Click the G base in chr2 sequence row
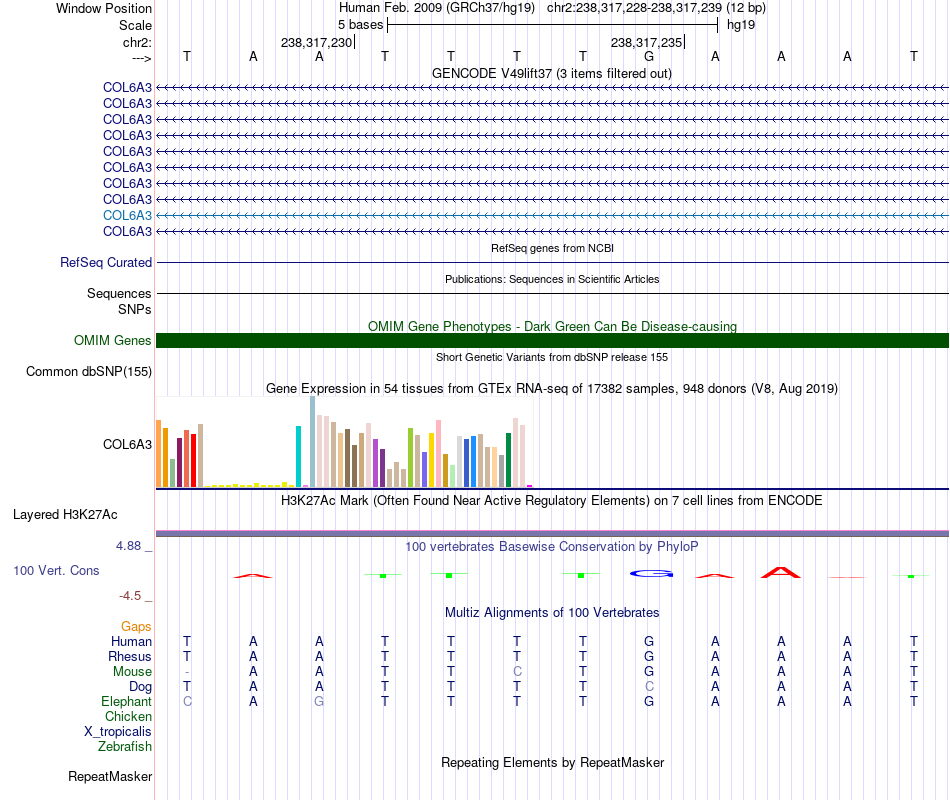 click(x=649, y=56)
